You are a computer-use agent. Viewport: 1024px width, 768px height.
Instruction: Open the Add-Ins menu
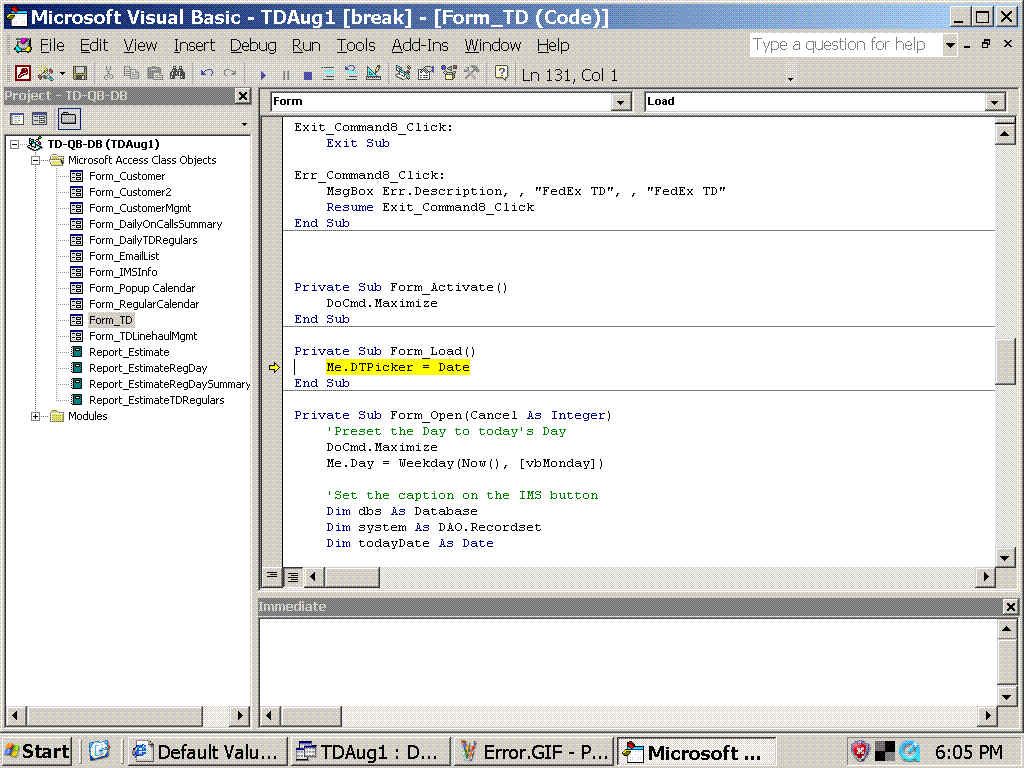click(420, 45)
